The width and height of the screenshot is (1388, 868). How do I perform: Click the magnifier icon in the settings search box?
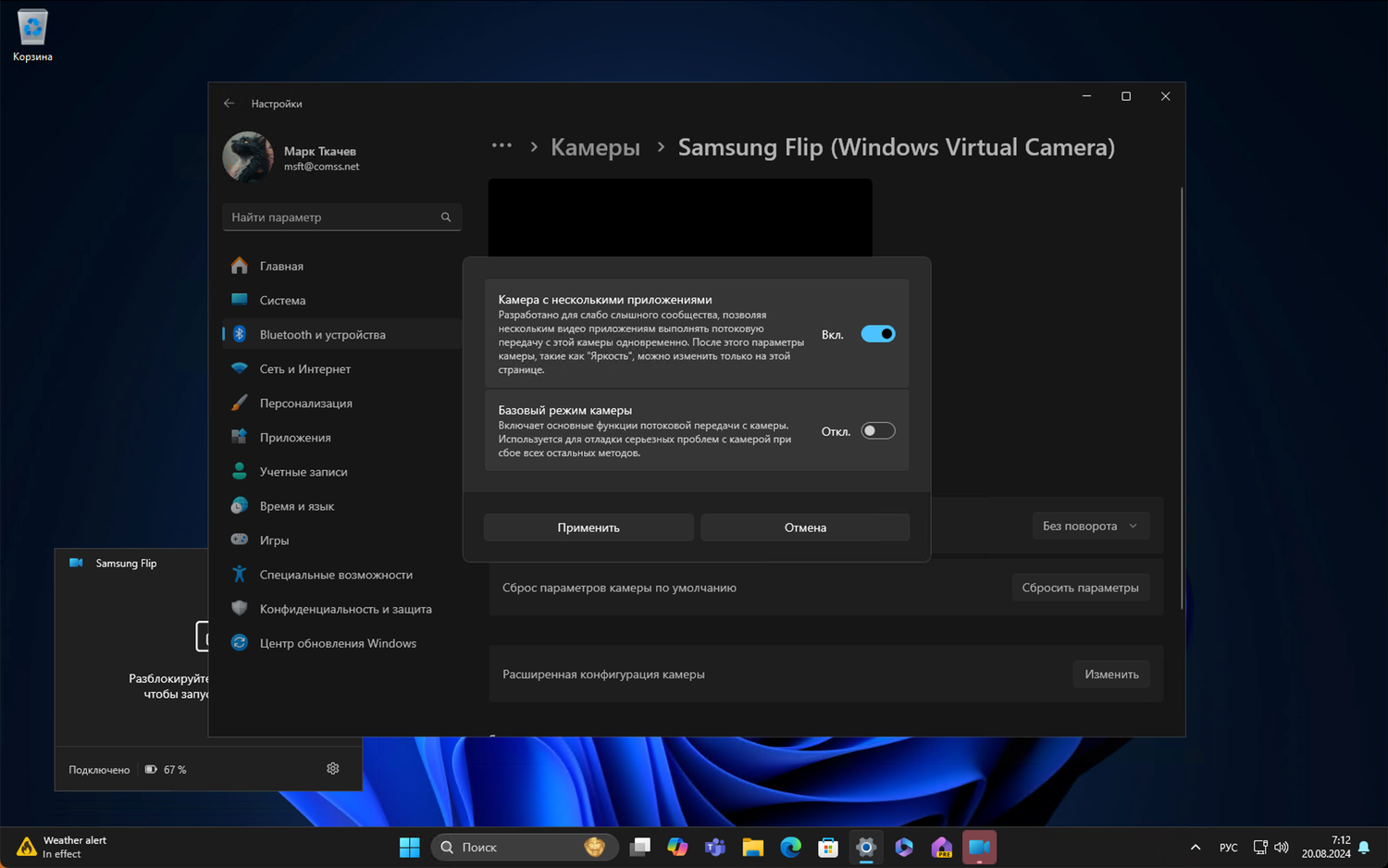pyautogui.click(x=446, y=217)
